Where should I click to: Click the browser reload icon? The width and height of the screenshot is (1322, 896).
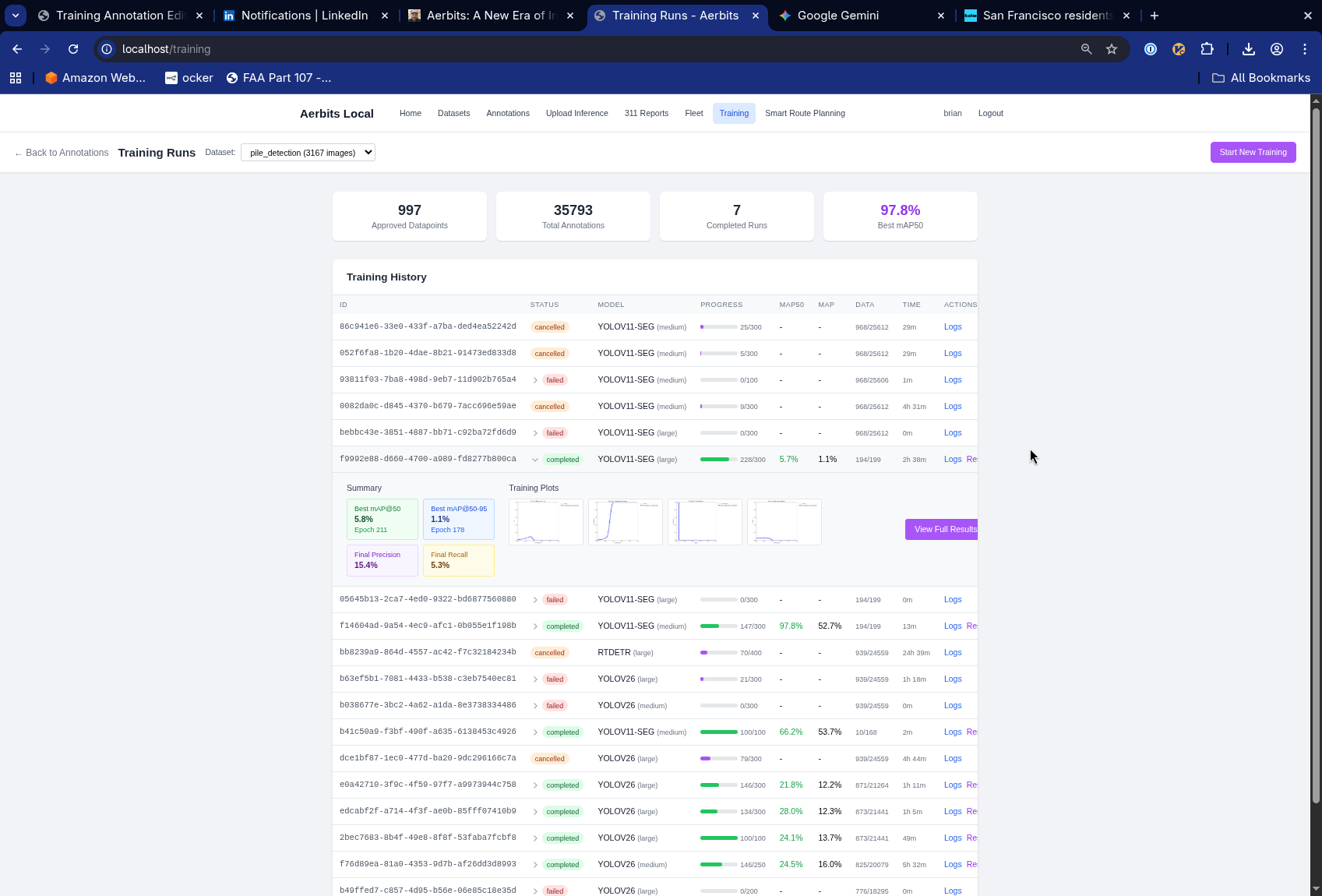[73, 49]
